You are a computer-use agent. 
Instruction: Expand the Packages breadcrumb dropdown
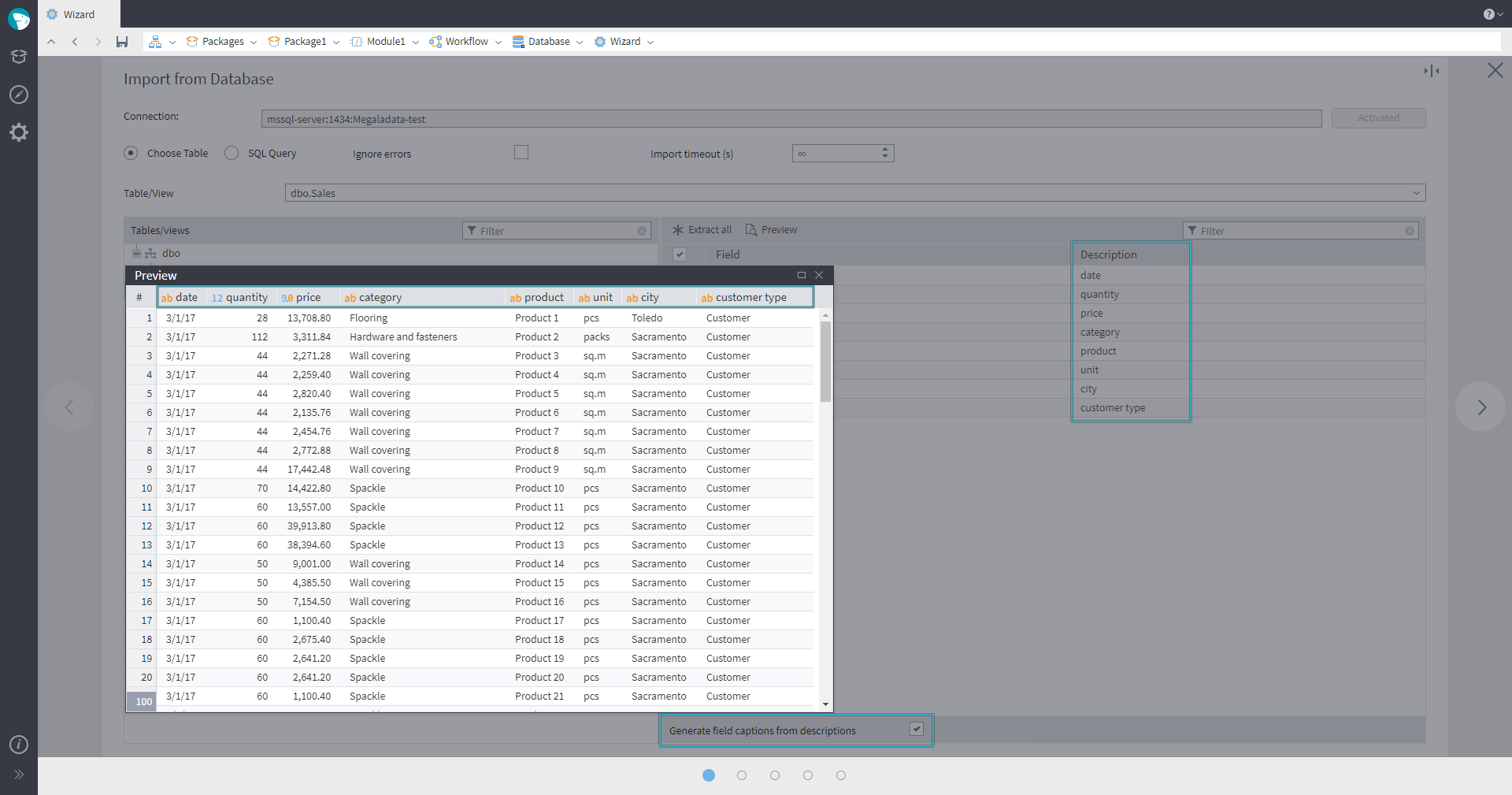coord(254,43)
